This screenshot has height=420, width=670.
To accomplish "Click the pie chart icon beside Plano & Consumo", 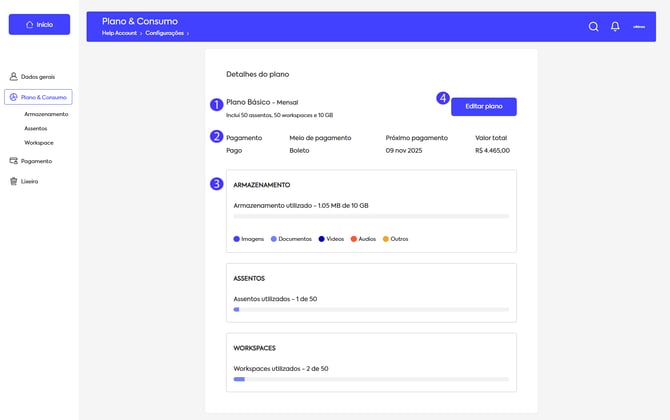I will pos(14,97).
